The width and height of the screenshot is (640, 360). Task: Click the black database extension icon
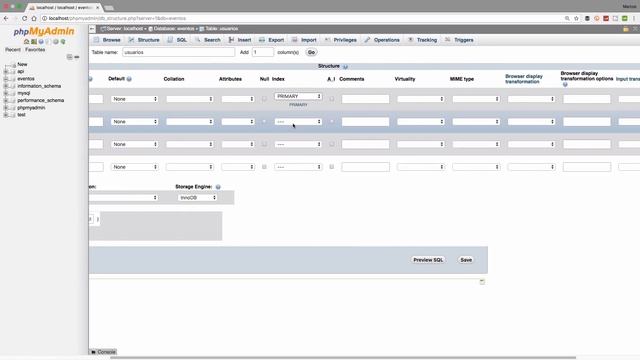[587, 18]
